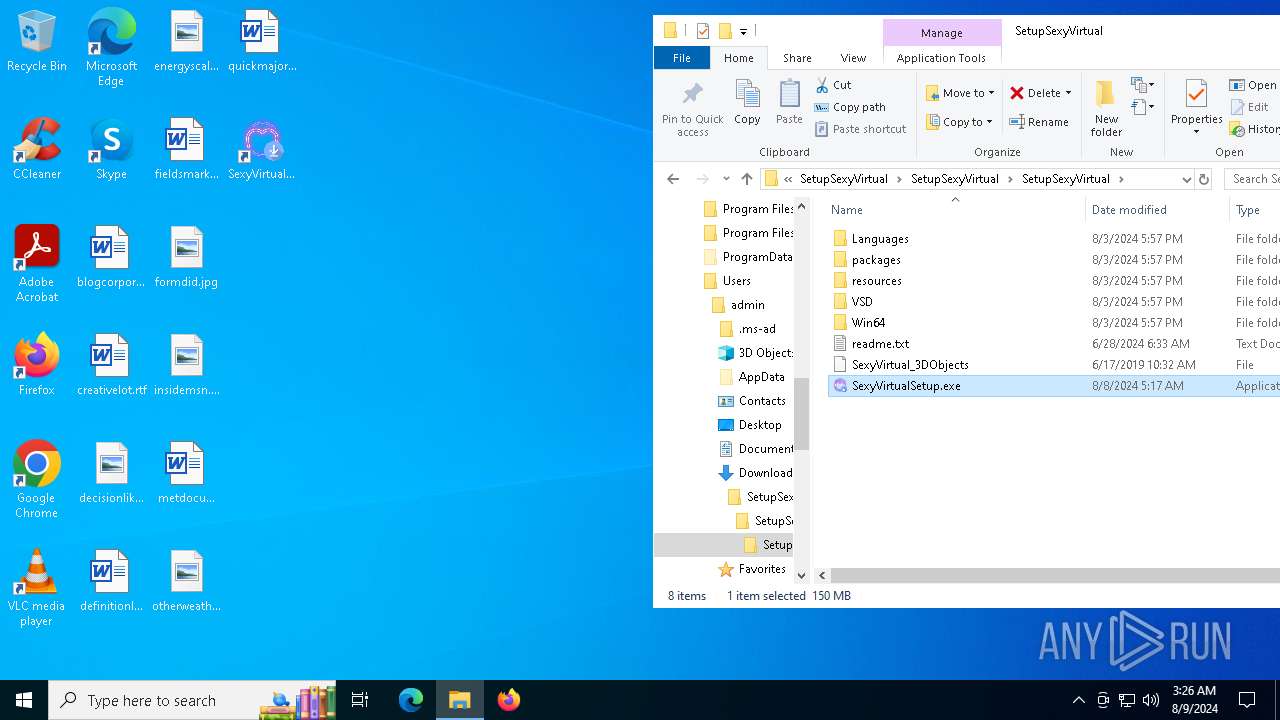Click clock showing 3:26 AM
1280x720 pixels.
[x=1194, y=700]
